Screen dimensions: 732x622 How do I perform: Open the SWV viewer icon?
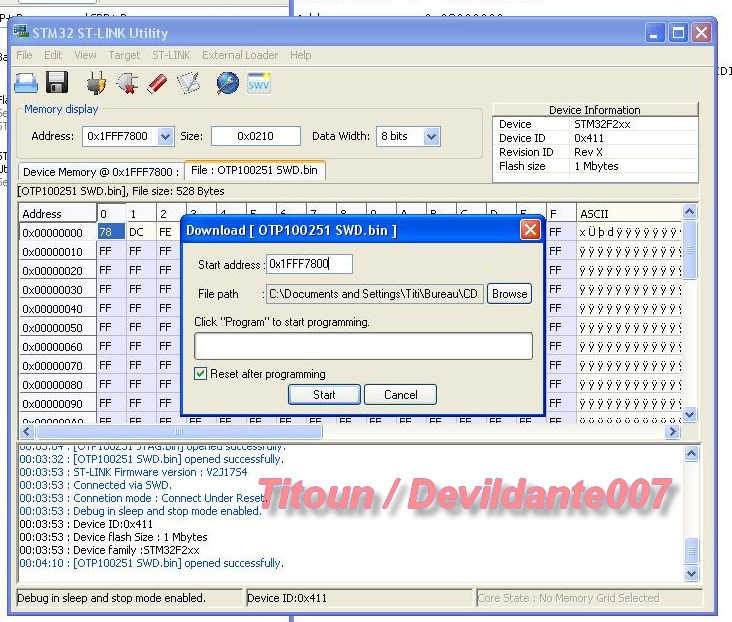[x=259, y=83]
